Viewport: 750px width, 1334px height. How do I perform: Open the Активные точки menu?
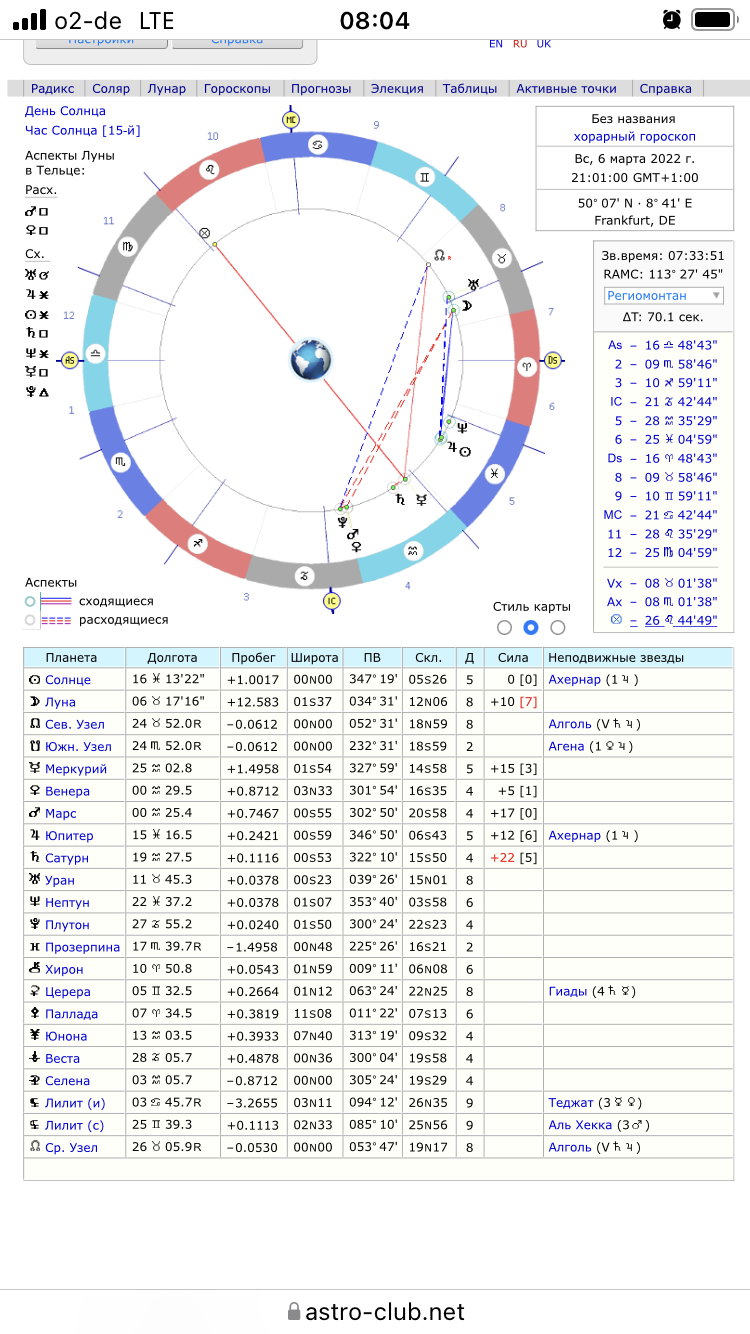[x=567, y=88]
